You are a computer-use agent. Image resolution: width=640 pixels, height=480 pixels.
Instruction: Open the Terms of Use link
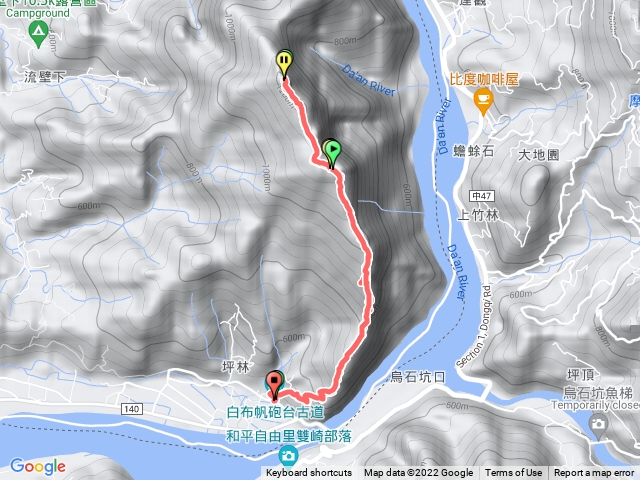pyautogui.click(x=513, y=473)
